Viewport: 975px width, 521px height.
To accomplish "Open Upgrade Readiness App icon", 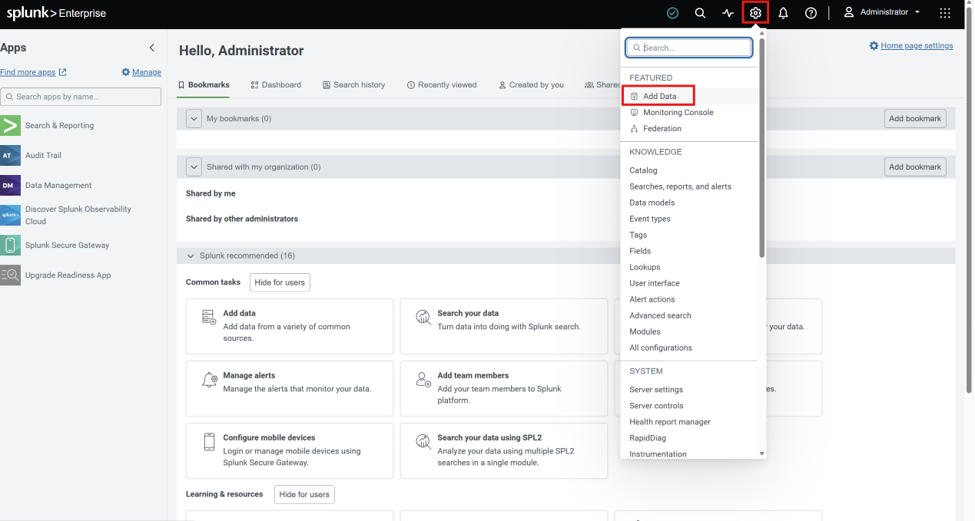I will (10, 275).
